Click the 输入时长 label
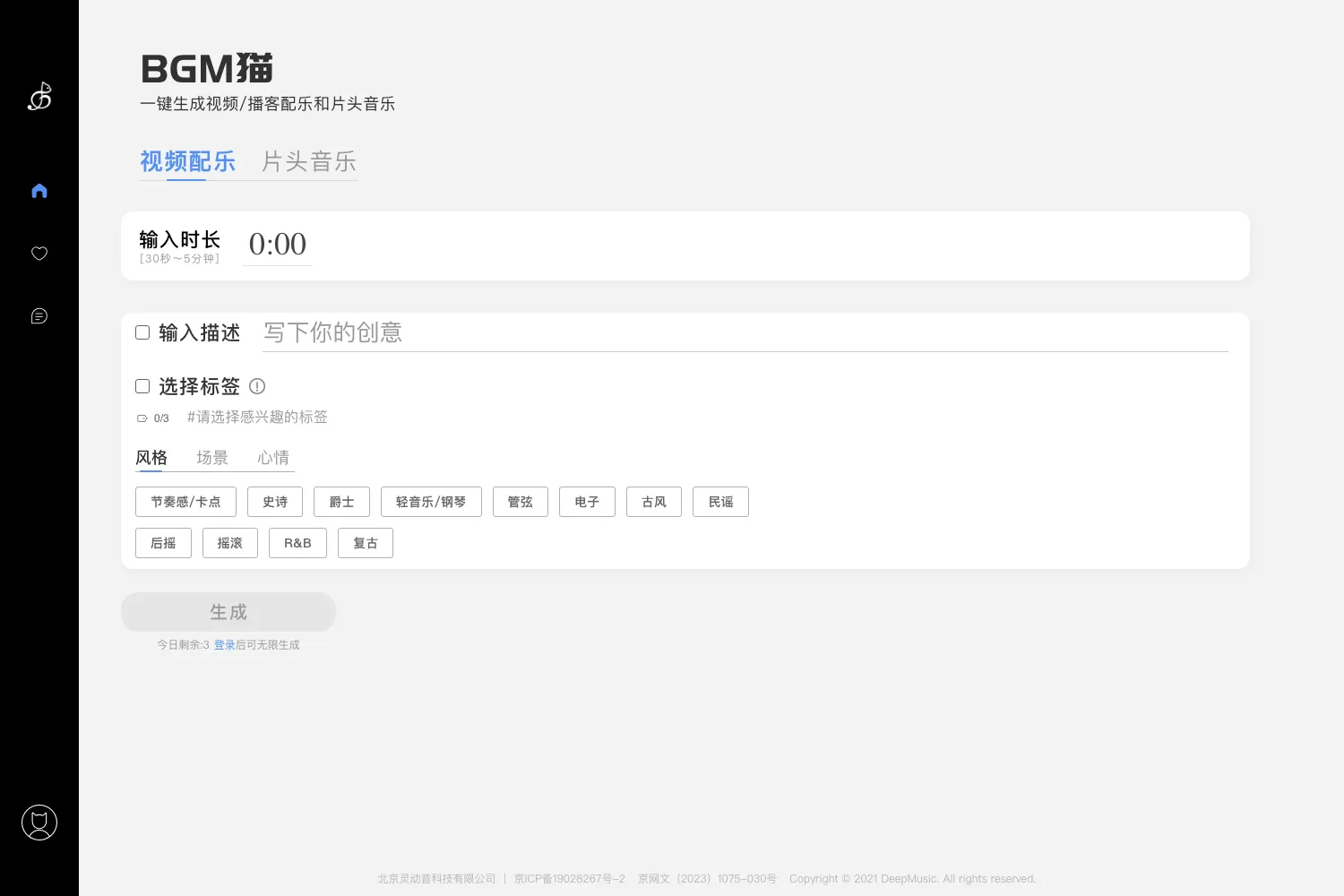The width and height of the screenshot is (1344, 896). (179, 239)
